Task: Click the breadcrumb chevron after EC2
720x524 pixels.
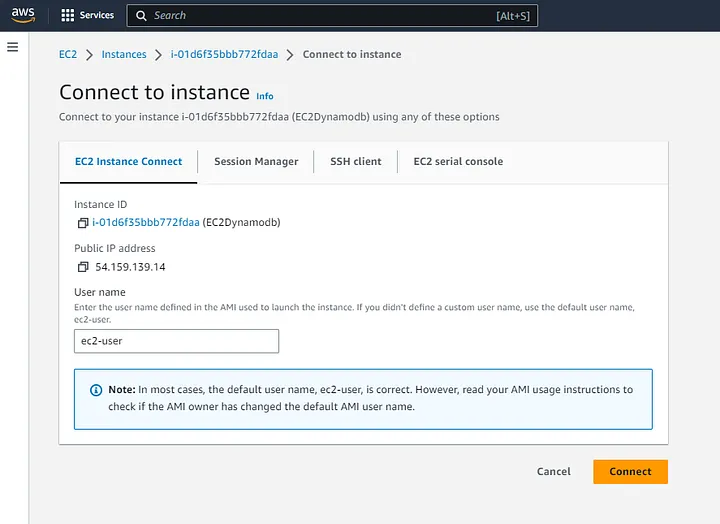Action: [89, 54]
